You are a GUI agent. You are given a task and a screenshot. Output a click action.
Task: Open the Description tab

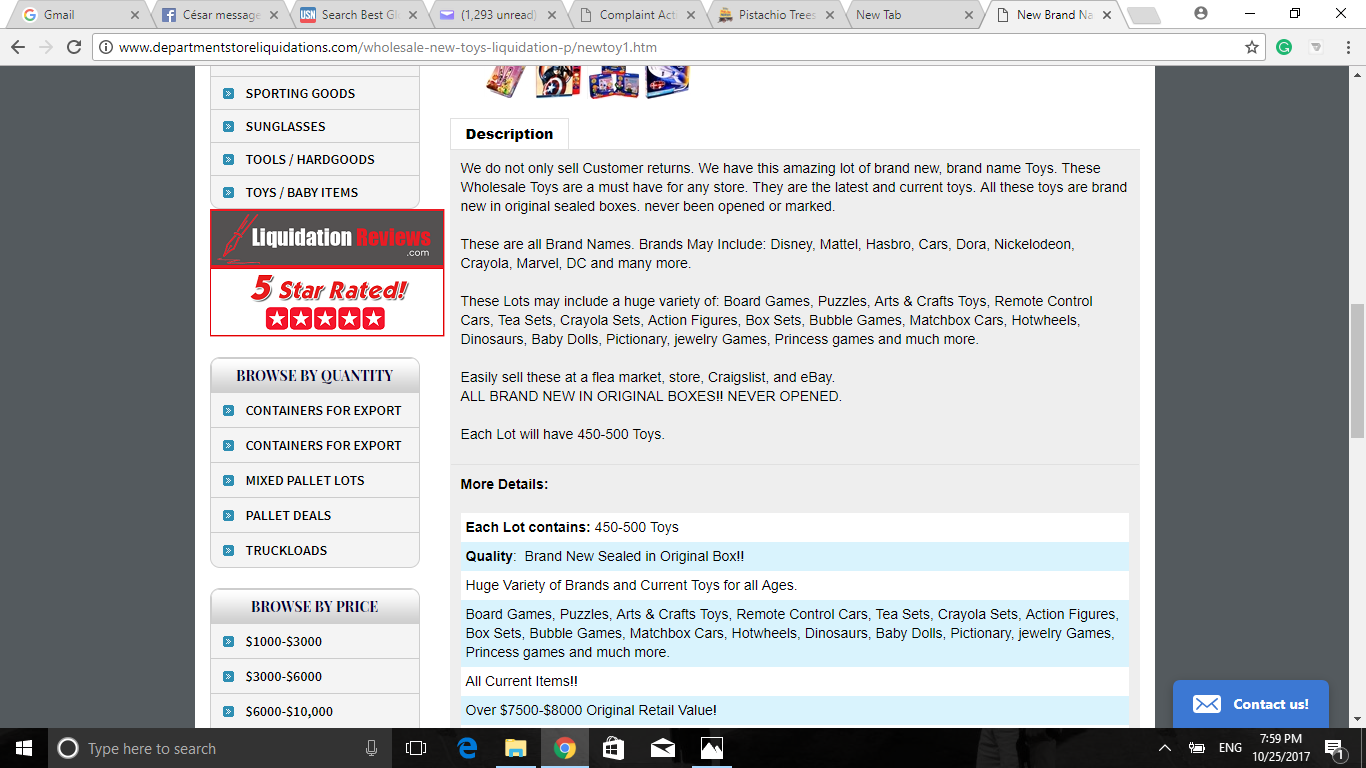[509, 134]
